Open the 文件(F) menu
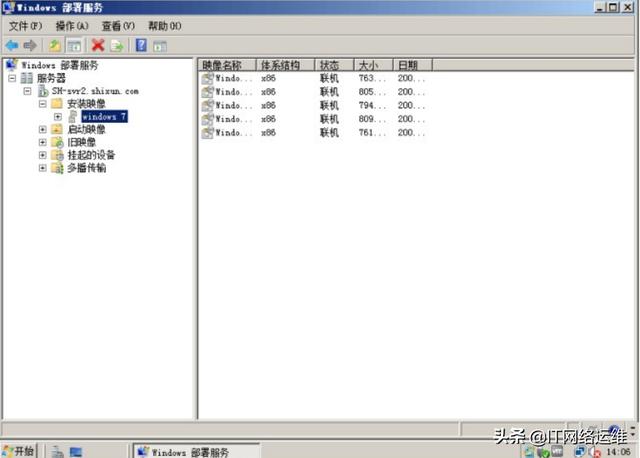Viewport: 640px width, 458px height. point(25,26)
